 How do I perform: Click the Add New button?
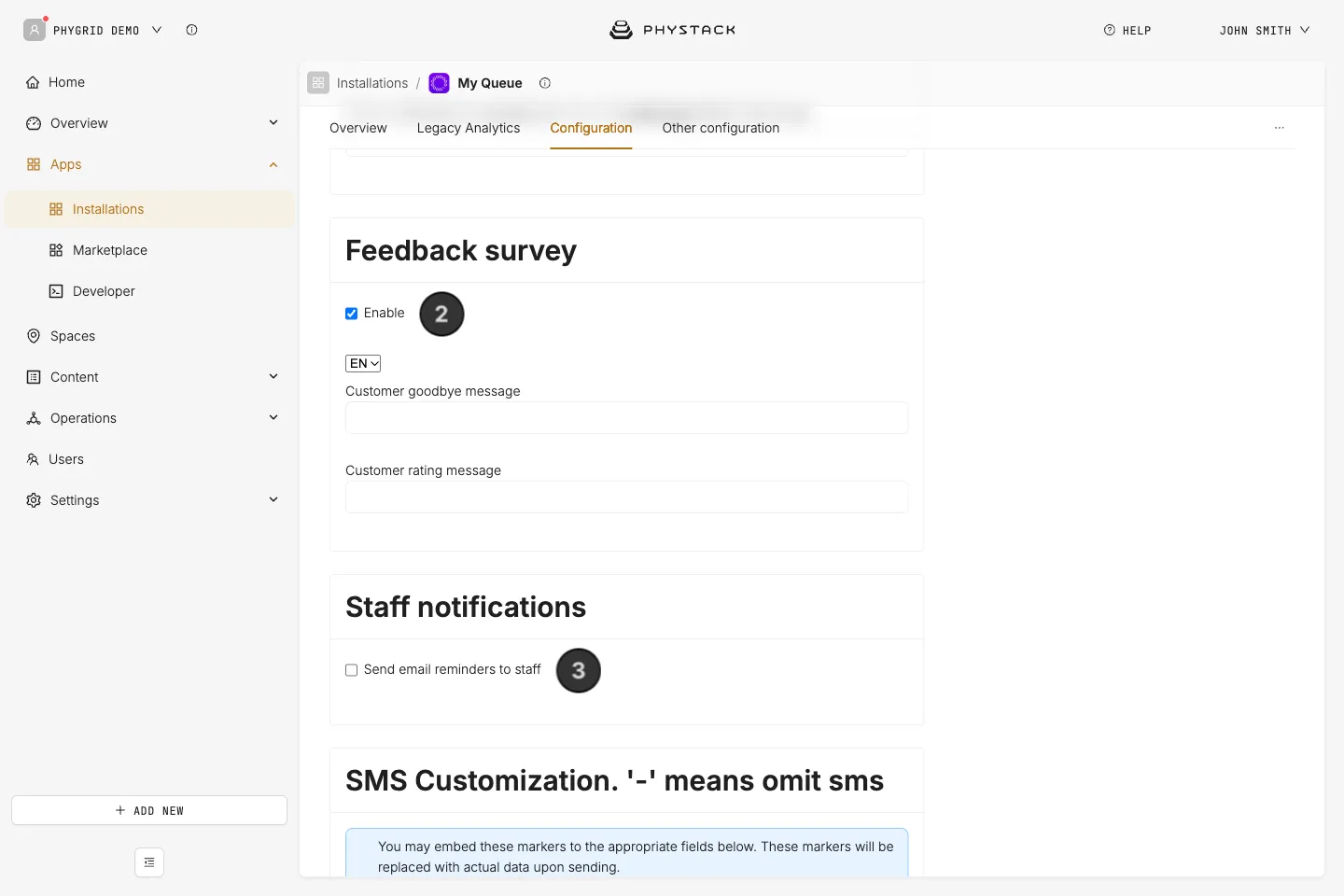point(149,810)
